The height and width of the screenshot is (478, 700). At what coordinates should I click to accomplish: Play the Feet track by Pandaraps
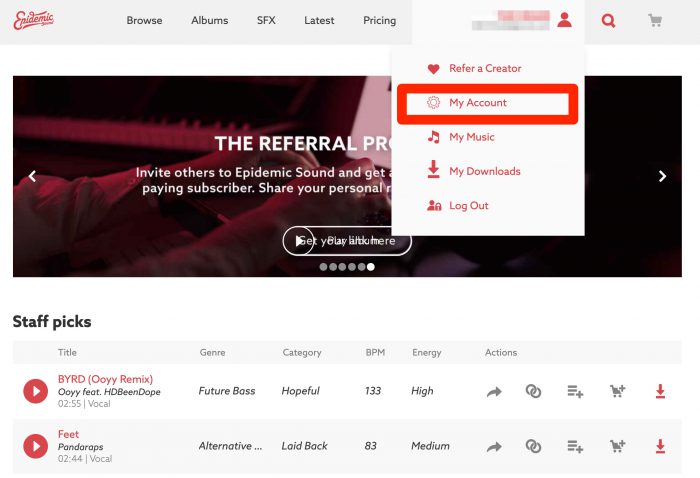(36, 446)
